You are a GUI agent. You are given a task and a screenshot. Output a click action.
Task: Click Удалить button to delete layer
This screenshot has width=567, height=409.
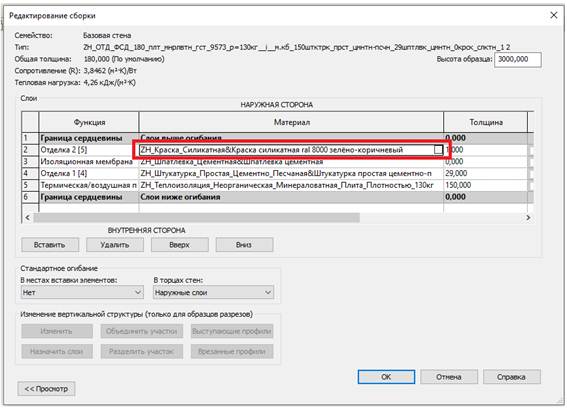[115, 245]
